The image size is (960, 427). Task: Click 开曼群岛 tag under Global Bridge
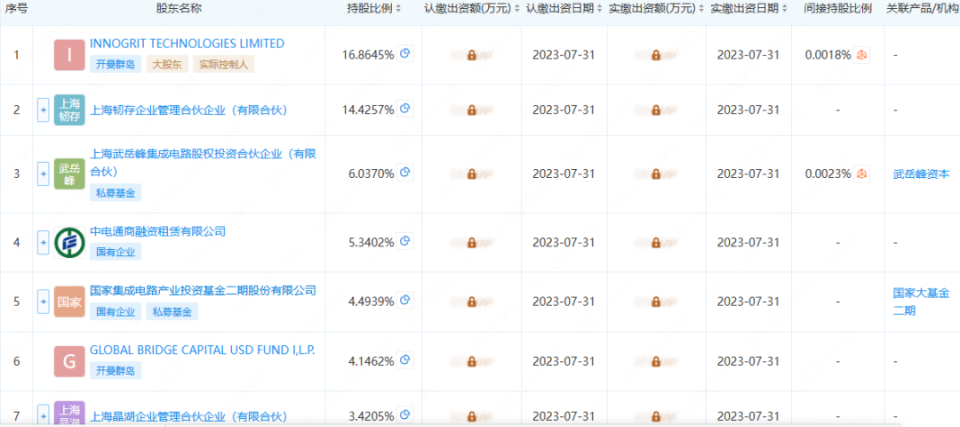point(115,370)
